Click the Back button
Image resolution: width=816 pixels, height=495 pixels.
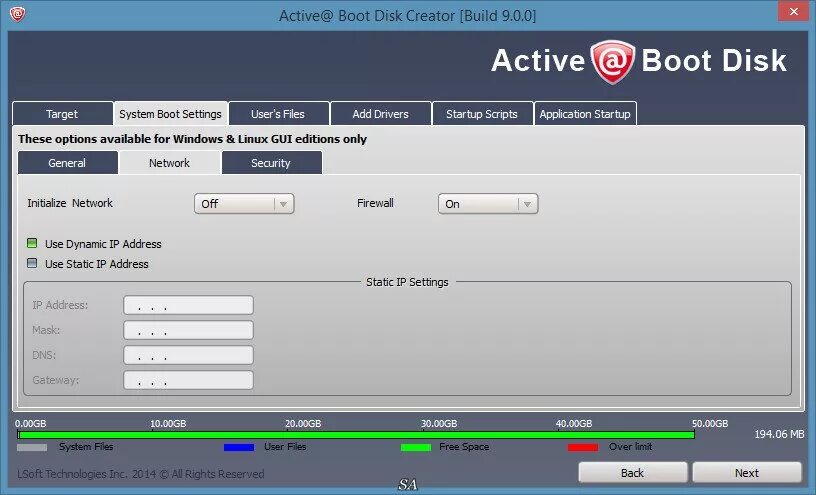pyautogui.click(x=633, y=473)
